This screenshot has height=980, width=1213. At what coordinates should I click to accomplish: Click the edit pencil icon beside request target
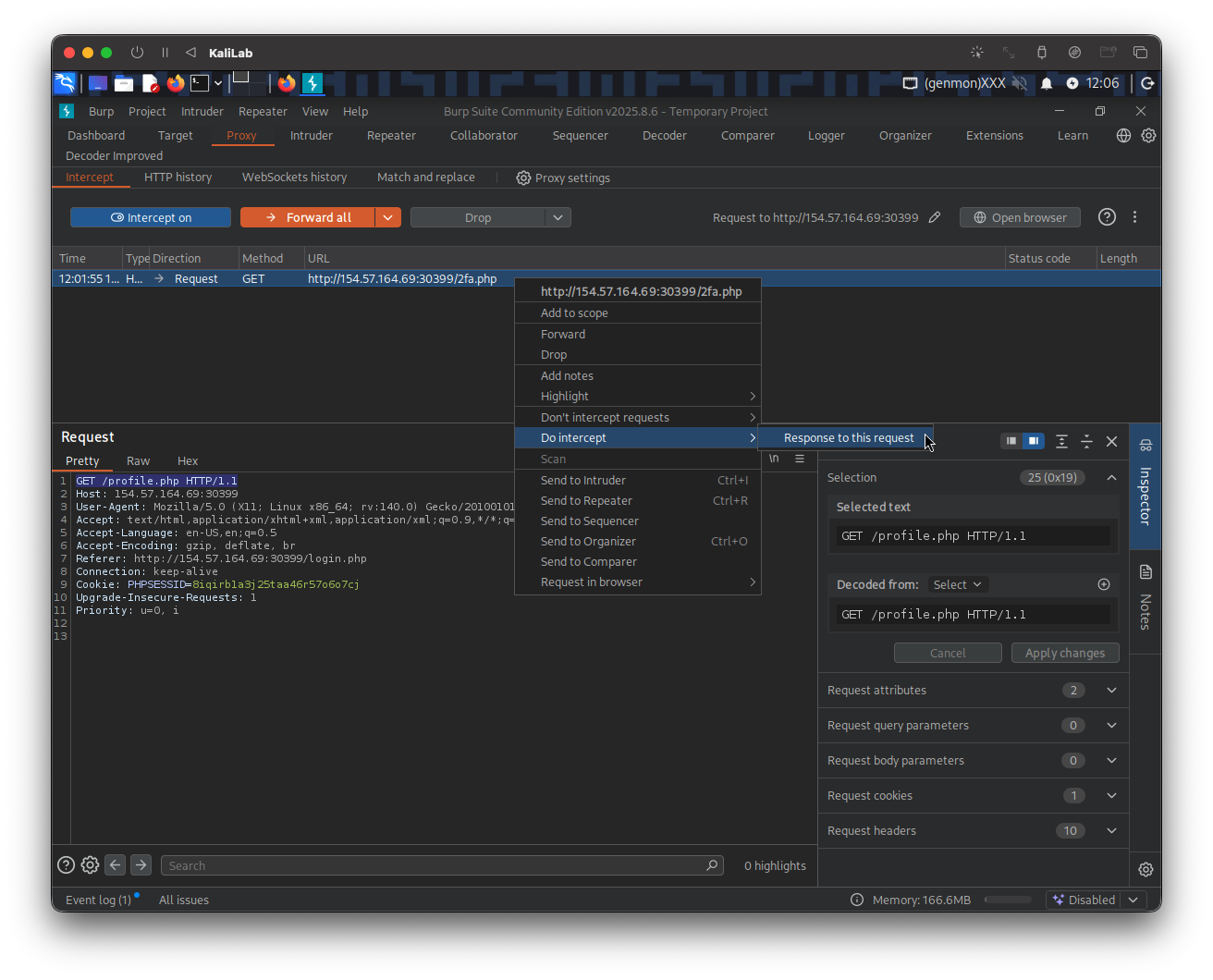(x=935, y=217)
